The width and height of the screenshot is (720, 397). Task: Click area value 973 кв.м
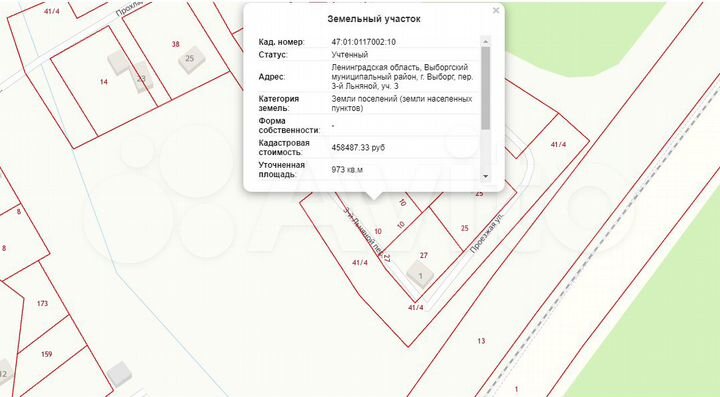[347, 170]
